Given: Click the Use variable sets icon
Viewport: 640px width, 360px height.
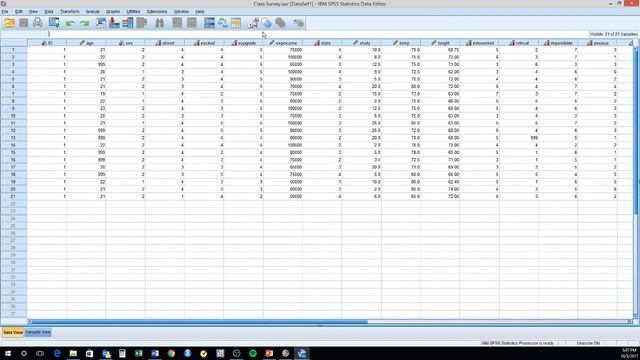Looking at the screenshot, I should tap(266, 23).
